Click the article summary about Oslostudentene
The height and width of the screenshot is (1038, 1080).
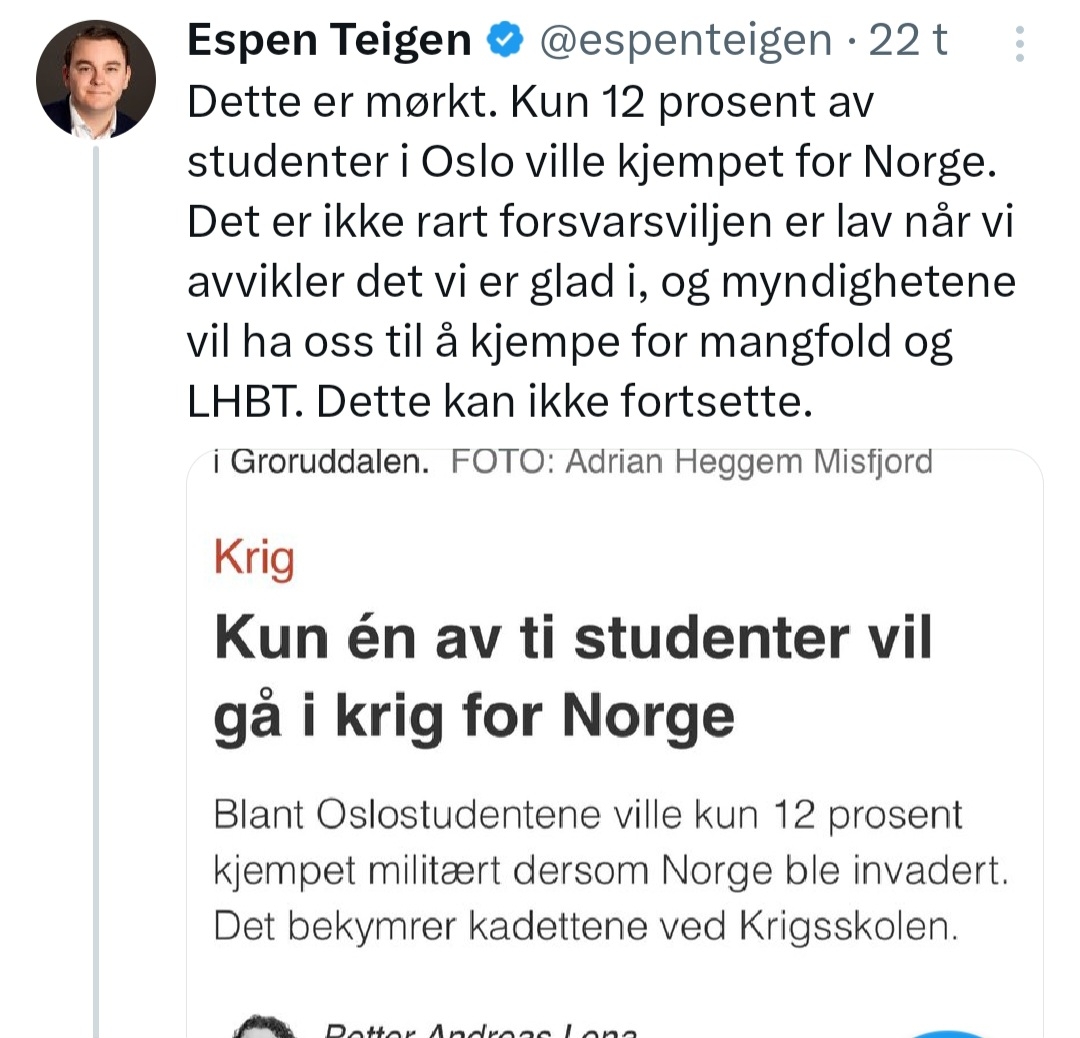click(x=588, y=815)
